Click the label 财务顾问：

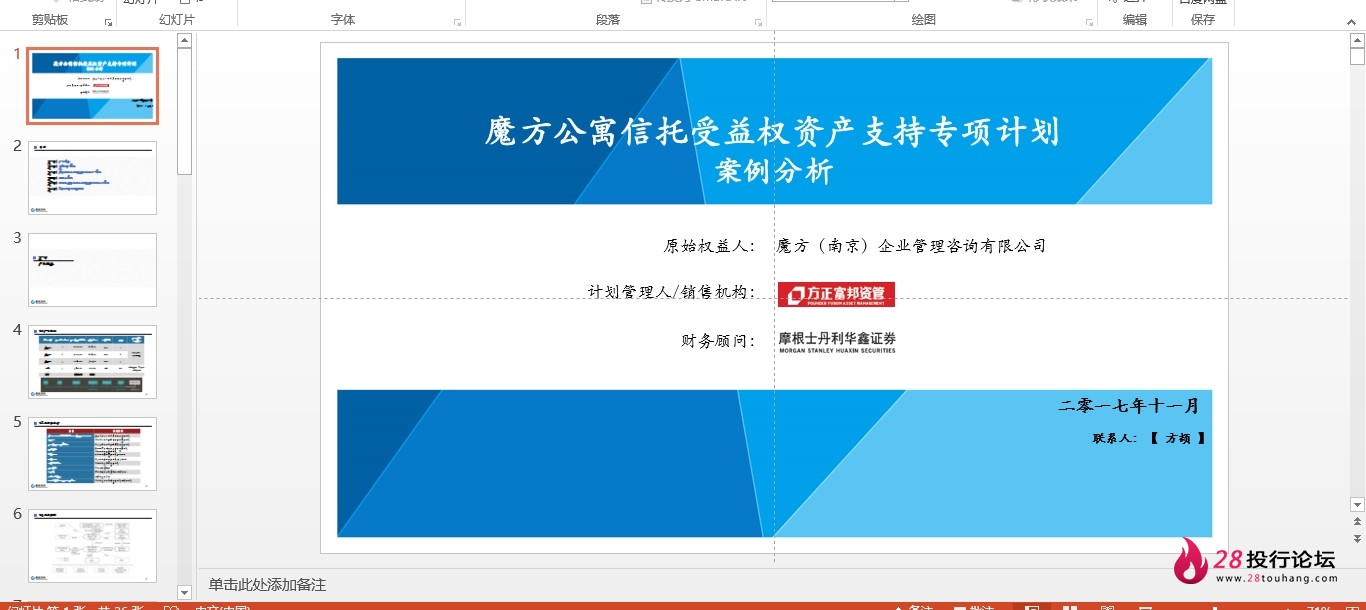pyautogui.click(x=719, y=341)
